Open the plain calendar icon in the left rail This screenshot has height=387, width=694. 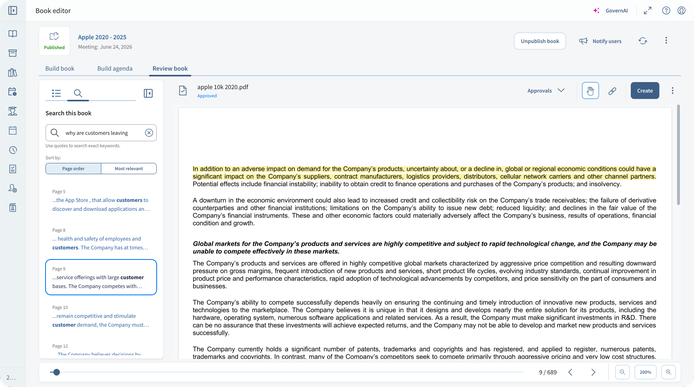(13, 131)
